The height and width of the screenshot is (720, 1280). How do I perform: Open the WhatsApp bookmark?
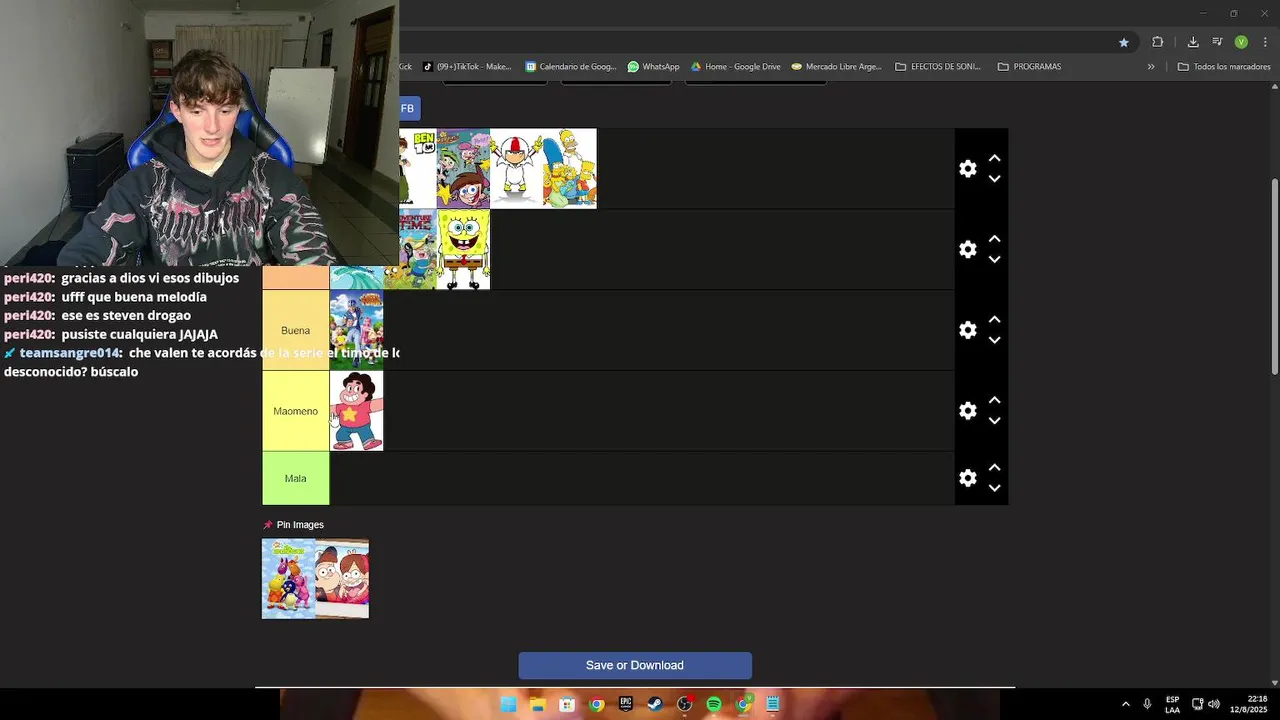654,67
